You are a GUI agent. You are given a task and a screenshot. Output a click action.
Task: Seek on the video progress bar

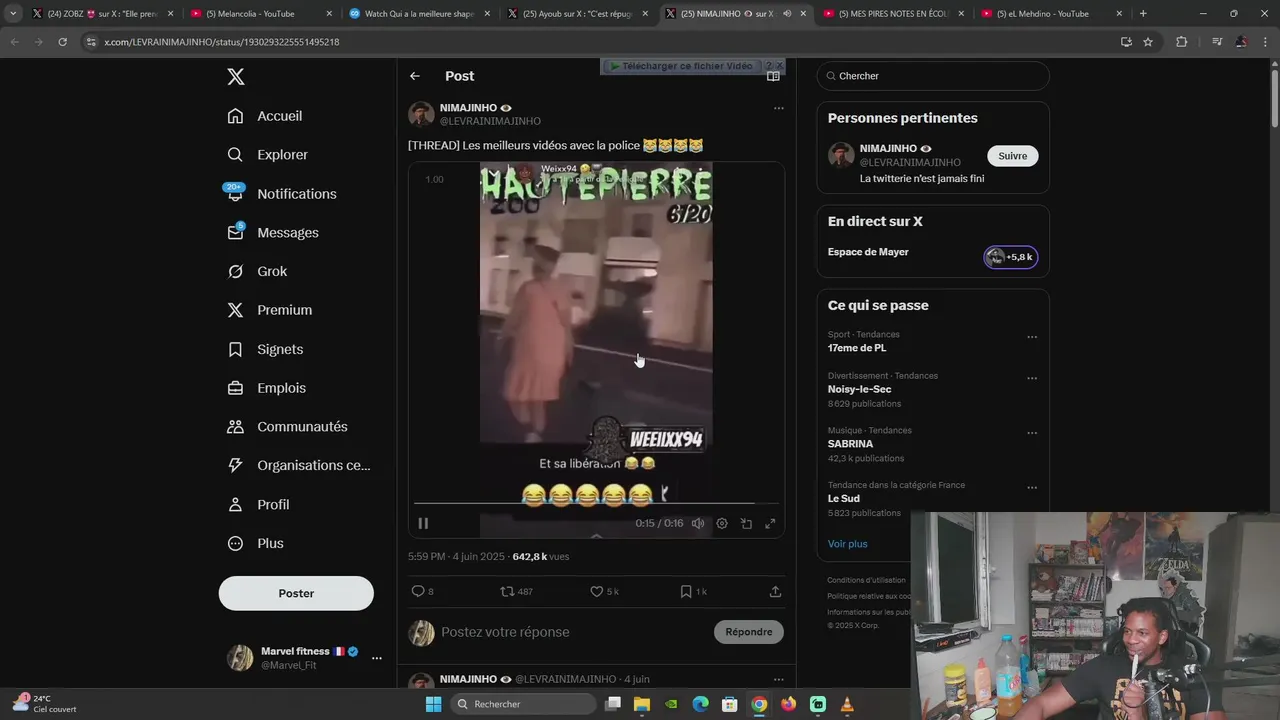click(596, 503)
